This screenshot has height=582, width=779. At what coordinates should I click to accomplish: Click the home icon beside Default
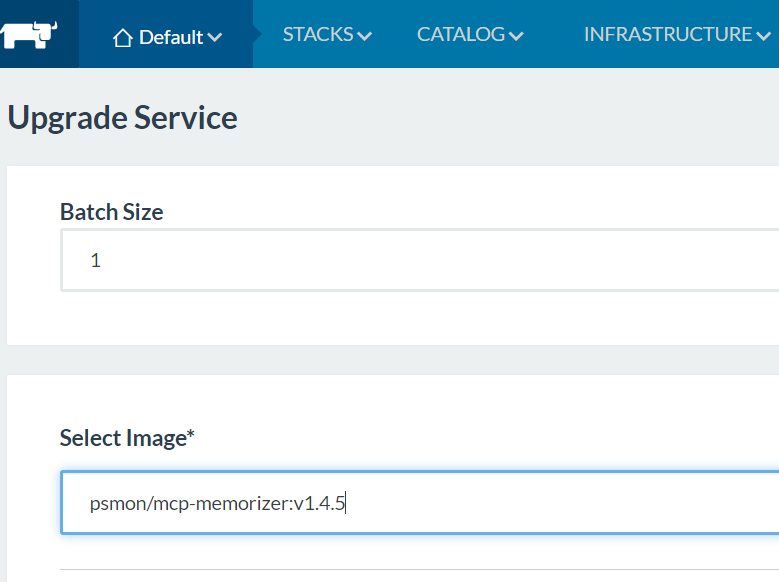click(x=123, y=38)
